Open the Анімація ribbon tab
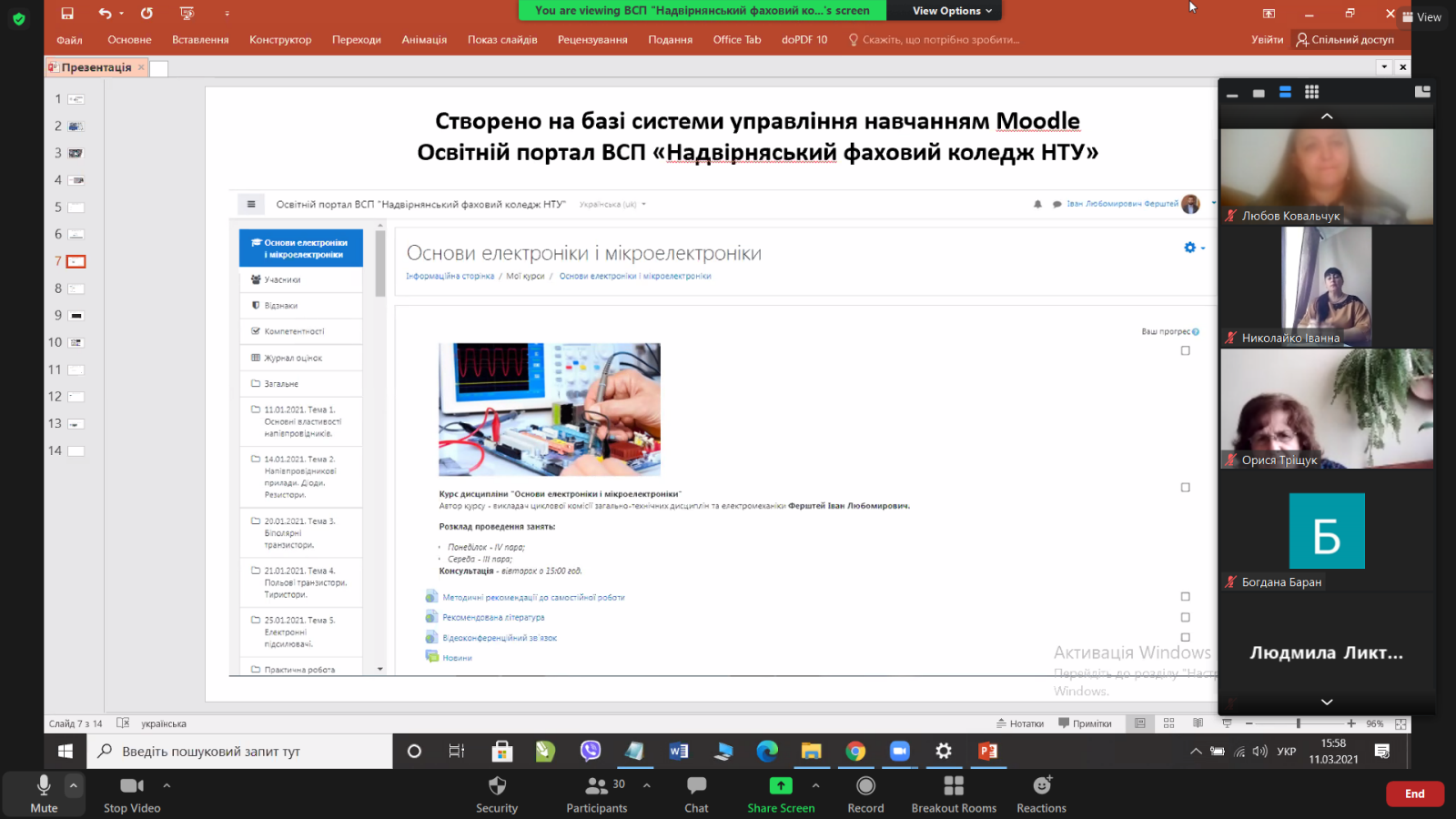 (x=424, y=40)
